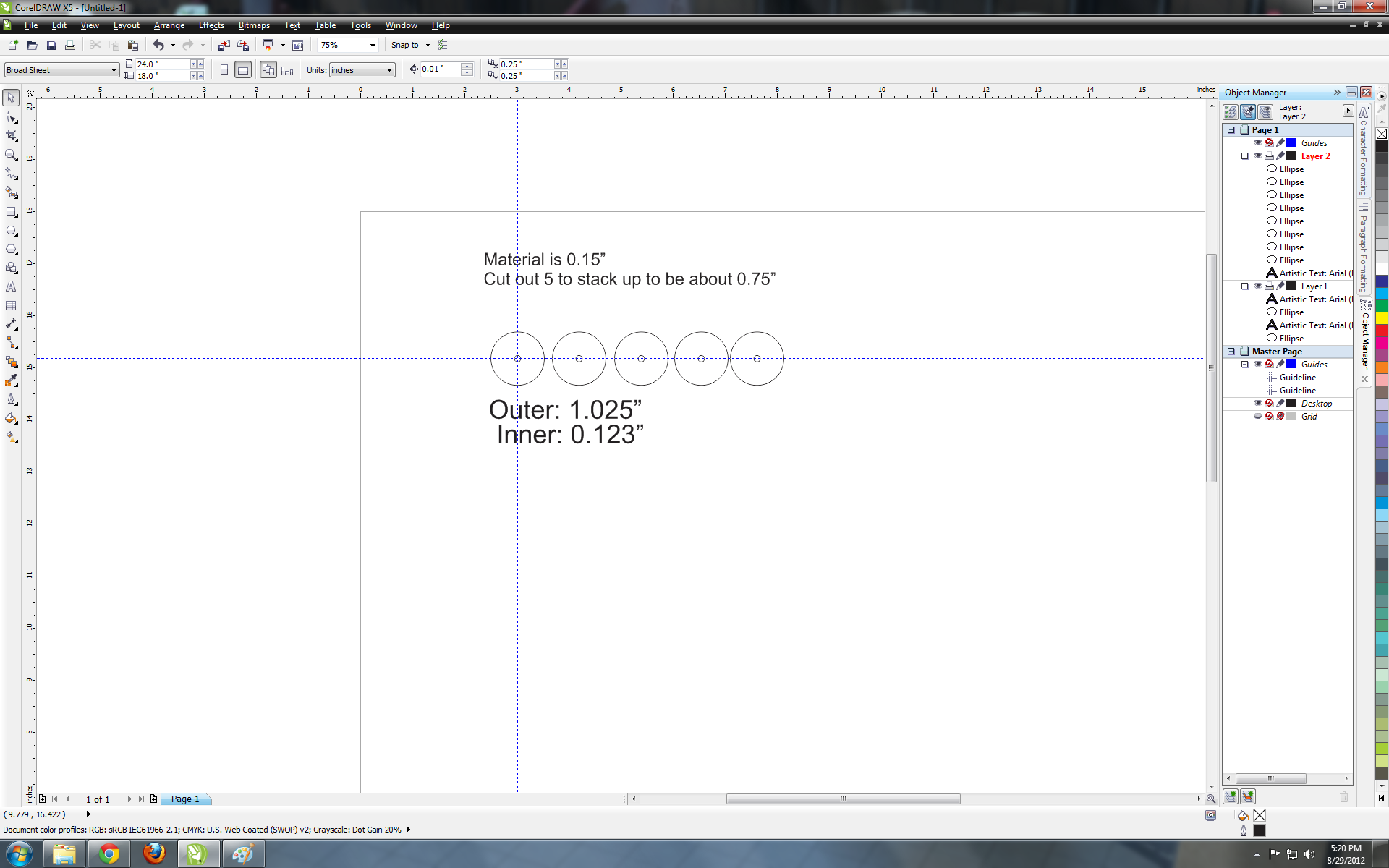Open the Effects menu
The width and height of the screenshot is (1389, 868).
click(x=211, y=25)
